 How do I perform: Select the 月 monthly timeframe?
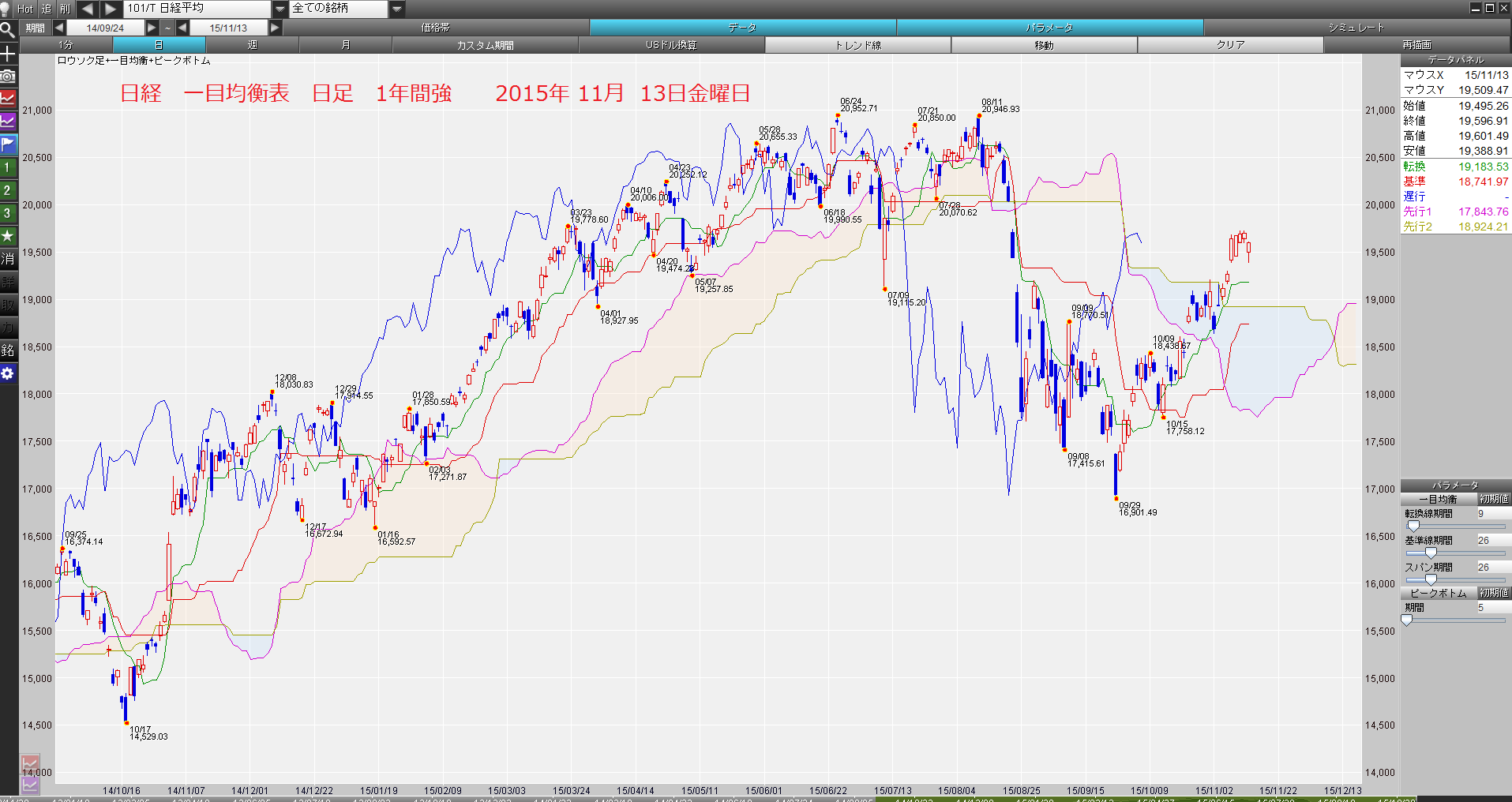[346, 45]
